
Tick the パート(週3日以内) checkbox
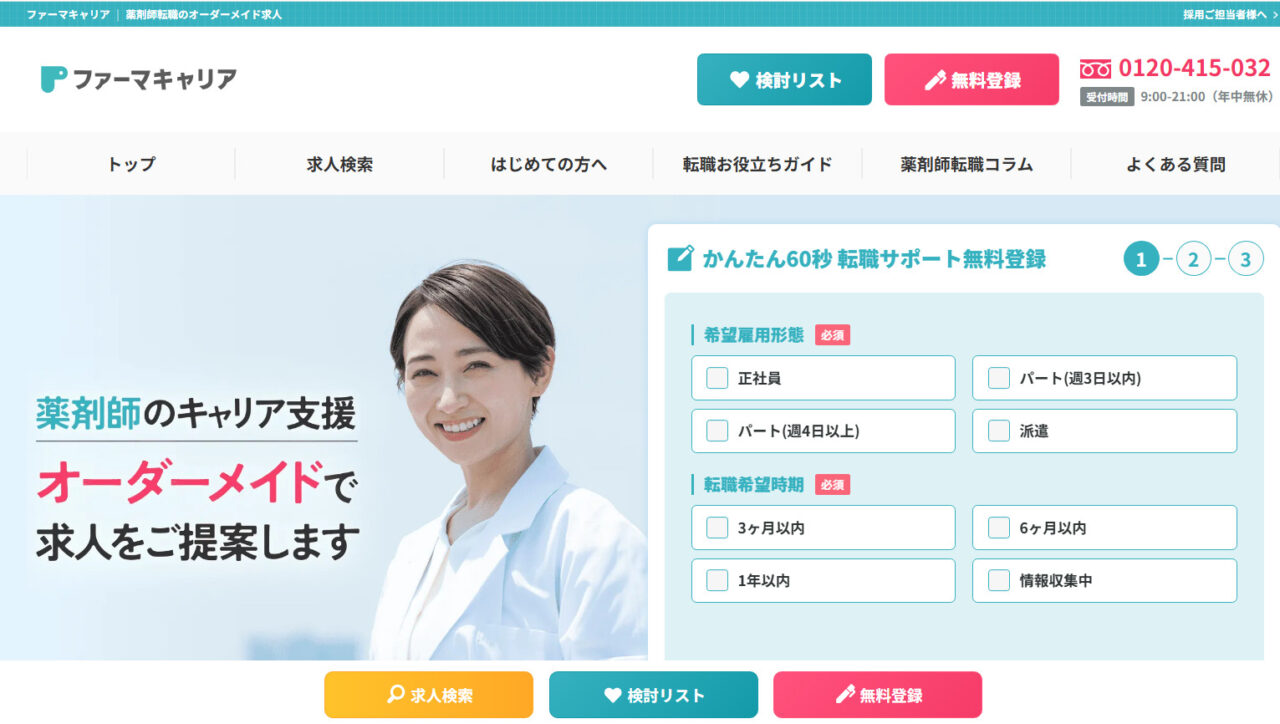point(998,378)
